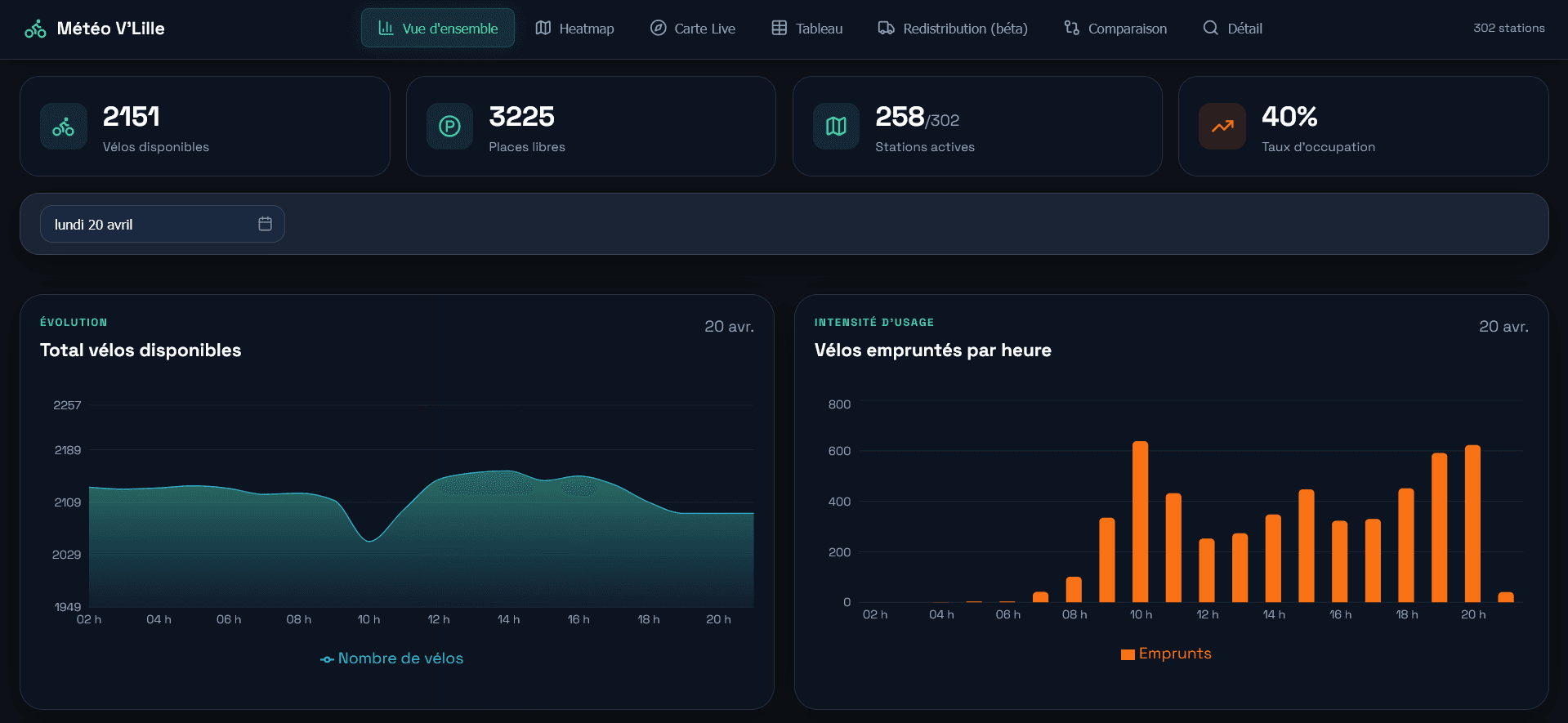Click the Météo V'Lille bicycle logo icon
Screen dimensions: 1568x723
[35, 29]
